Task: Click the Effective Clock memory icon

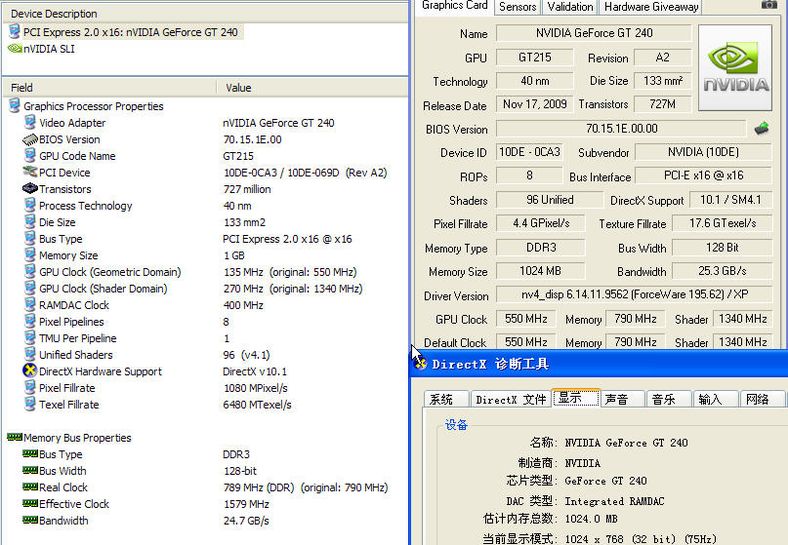Action: pos(30,503)
